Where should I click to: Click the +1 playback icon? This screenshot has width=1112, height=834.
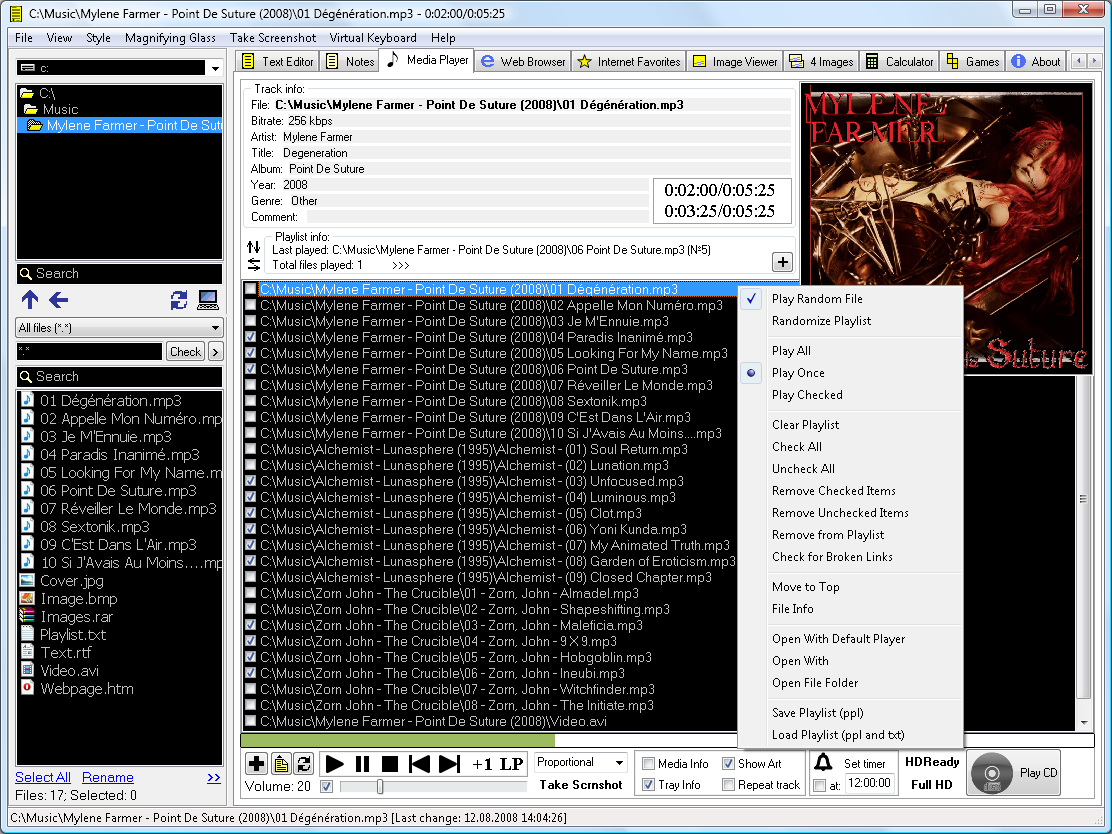pyautogui.click(x=482, y=764)
